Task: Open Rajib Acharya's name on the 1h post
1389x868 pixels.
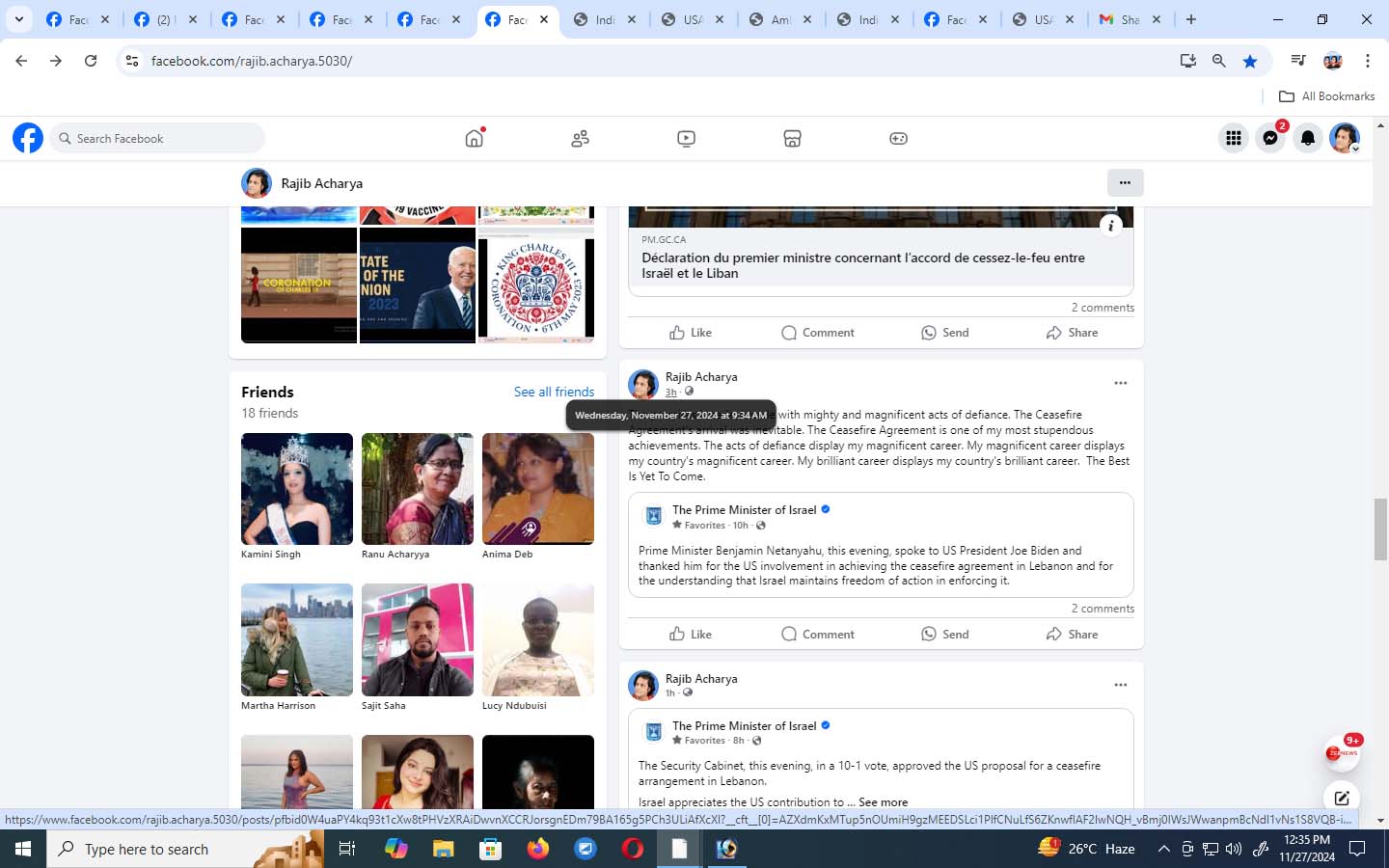Action: (701, 679)
